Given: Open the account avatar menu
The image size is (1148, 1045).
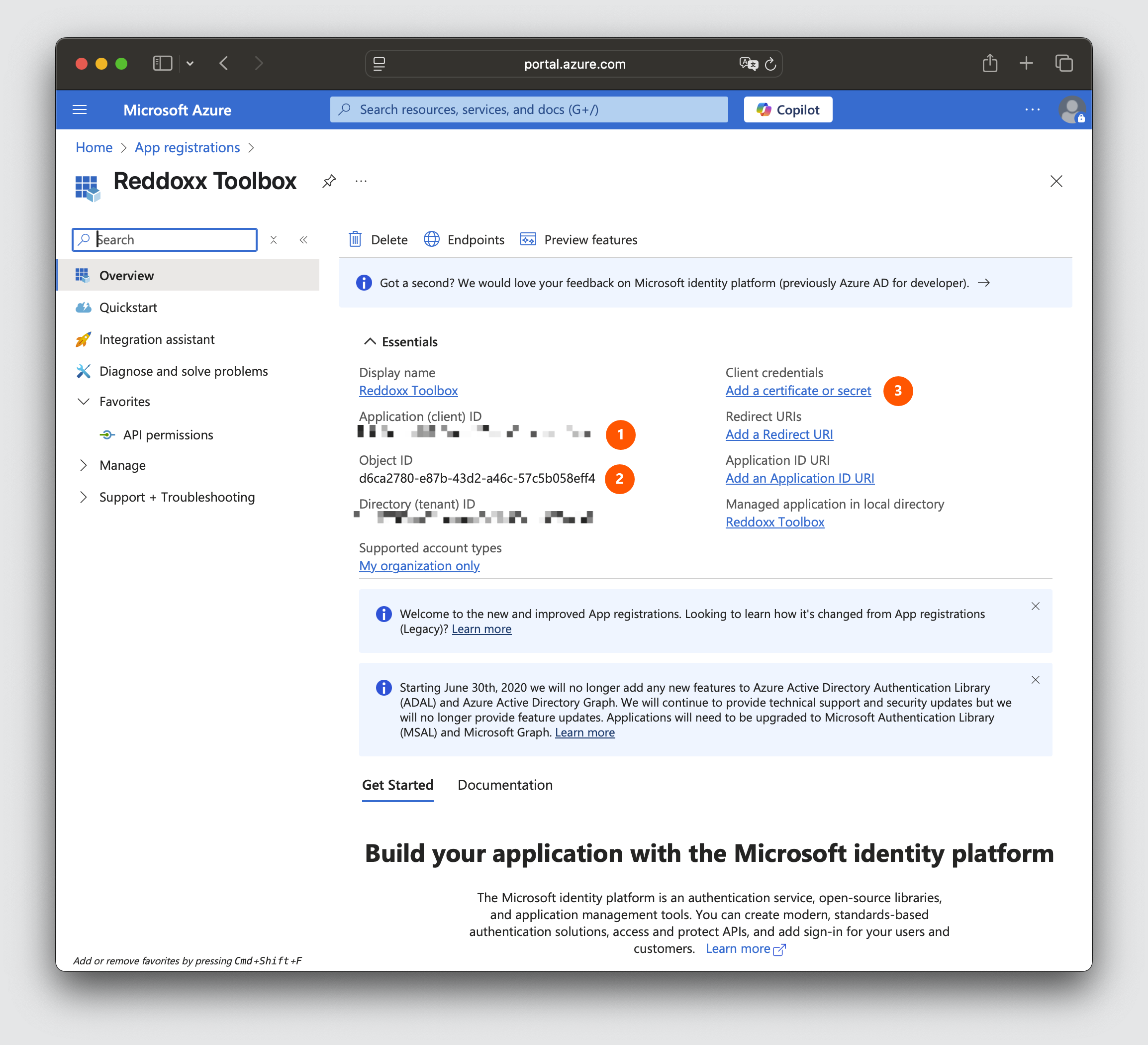Looking at the screenshot, I should [x=1072, y=109].
